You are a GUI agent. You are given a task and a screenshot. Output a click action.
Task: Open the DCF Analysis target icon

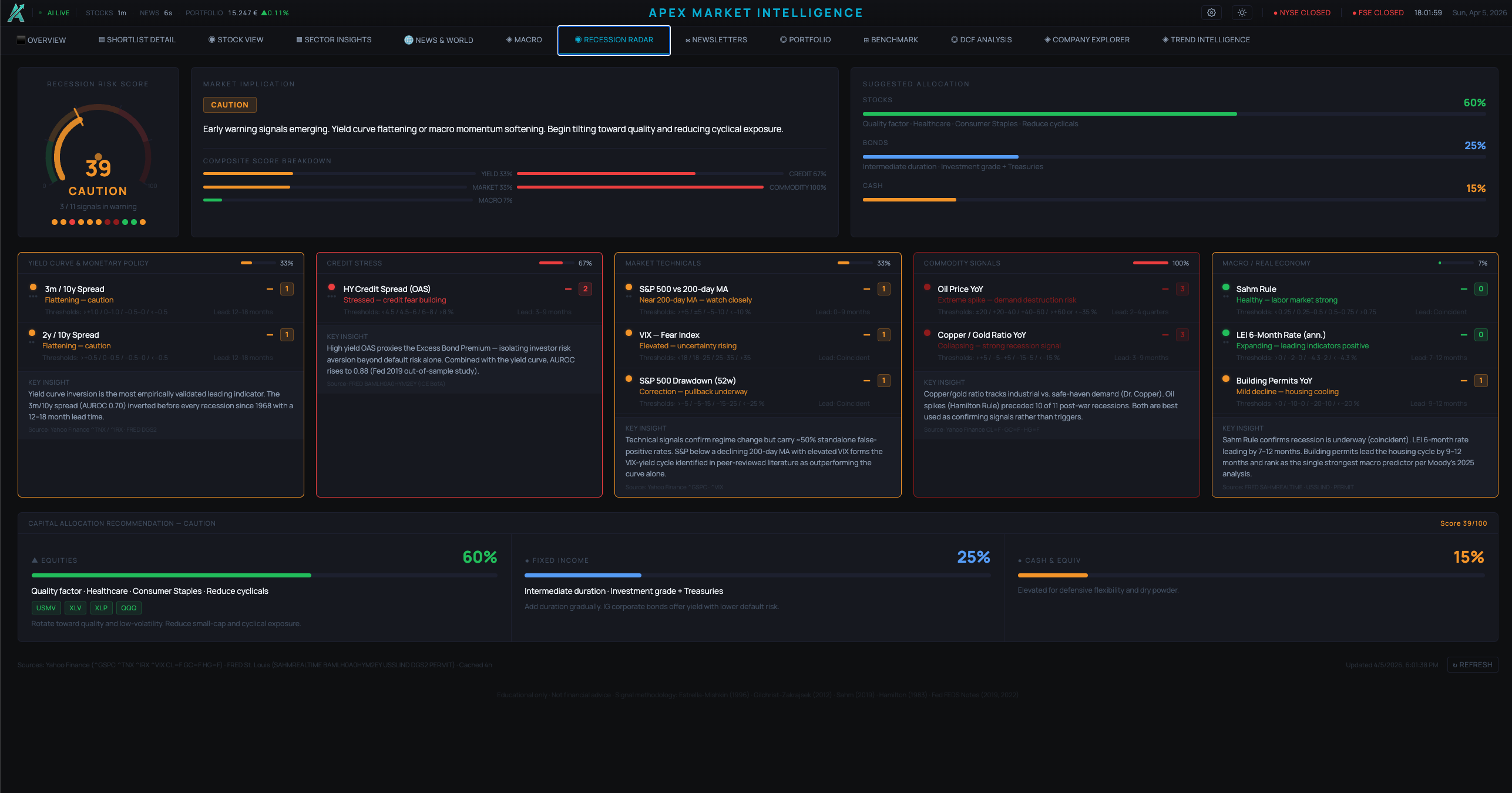(x=953, y=40)
